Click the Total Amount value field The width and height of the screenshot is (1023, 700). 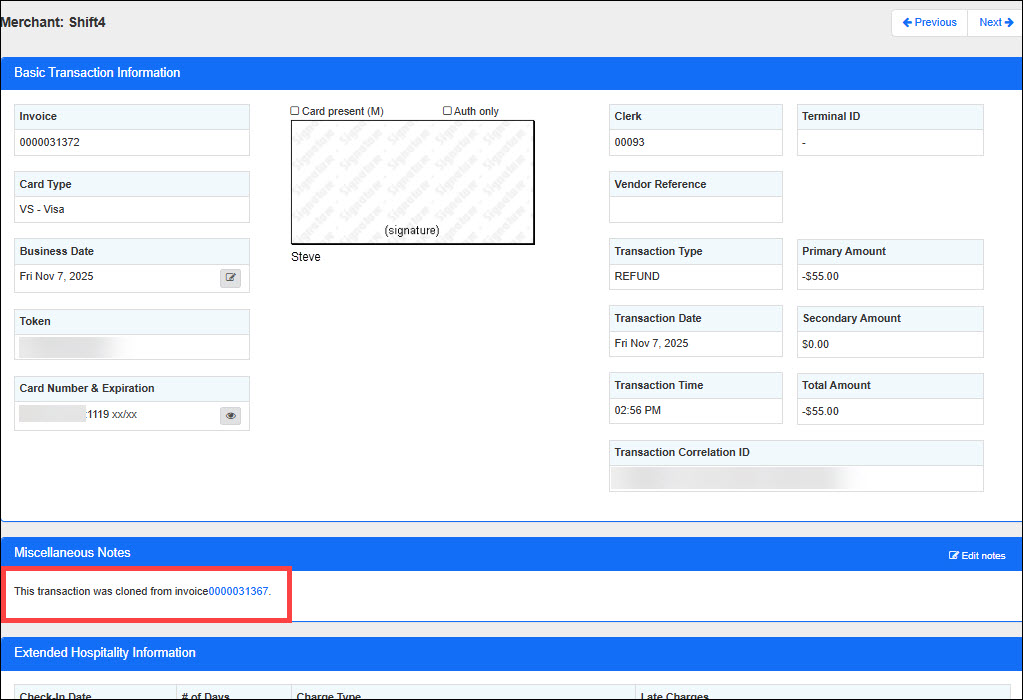point(889,411)
